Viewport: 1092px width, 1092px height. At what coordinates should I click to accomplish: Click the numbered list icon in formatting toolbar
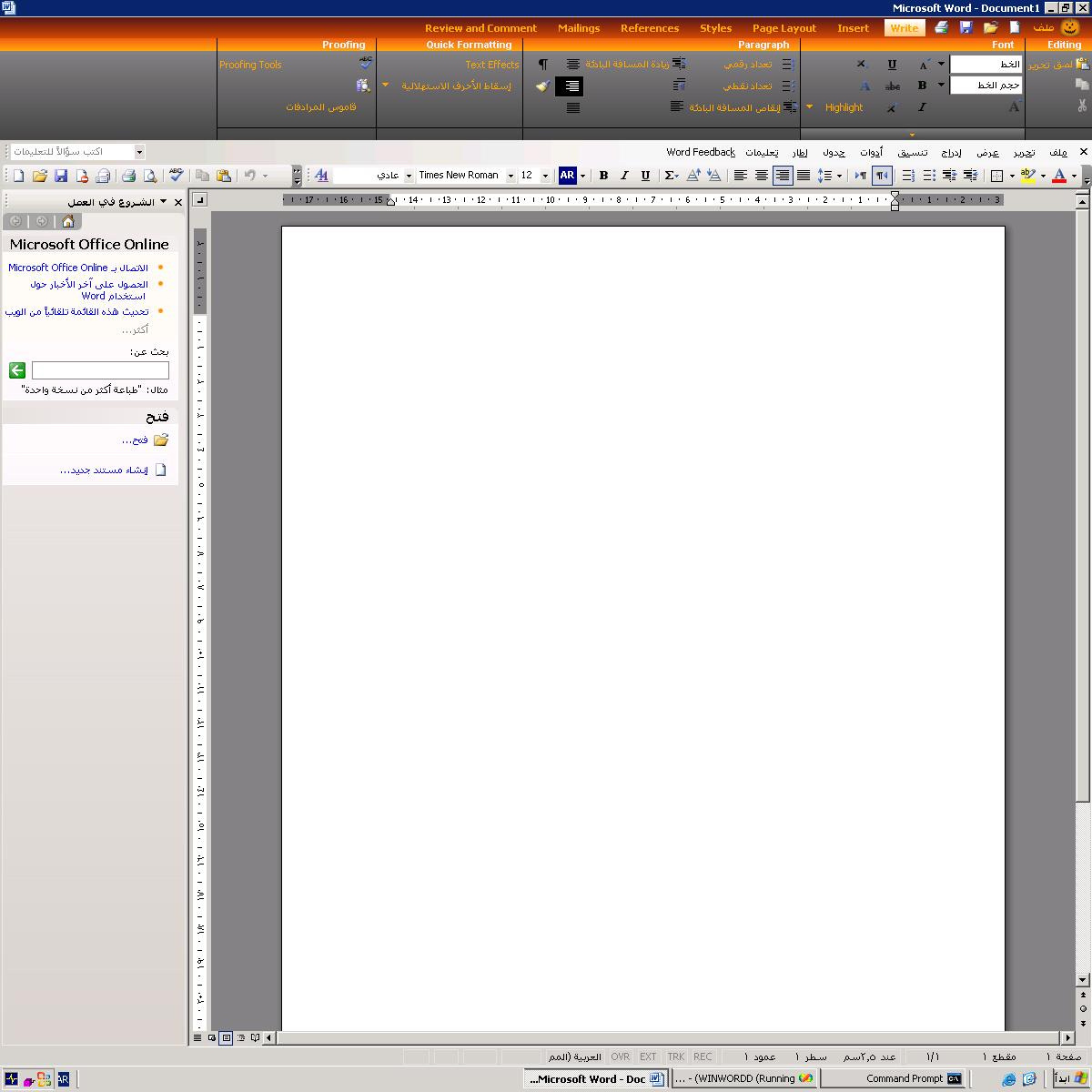(x=908, y=176)
